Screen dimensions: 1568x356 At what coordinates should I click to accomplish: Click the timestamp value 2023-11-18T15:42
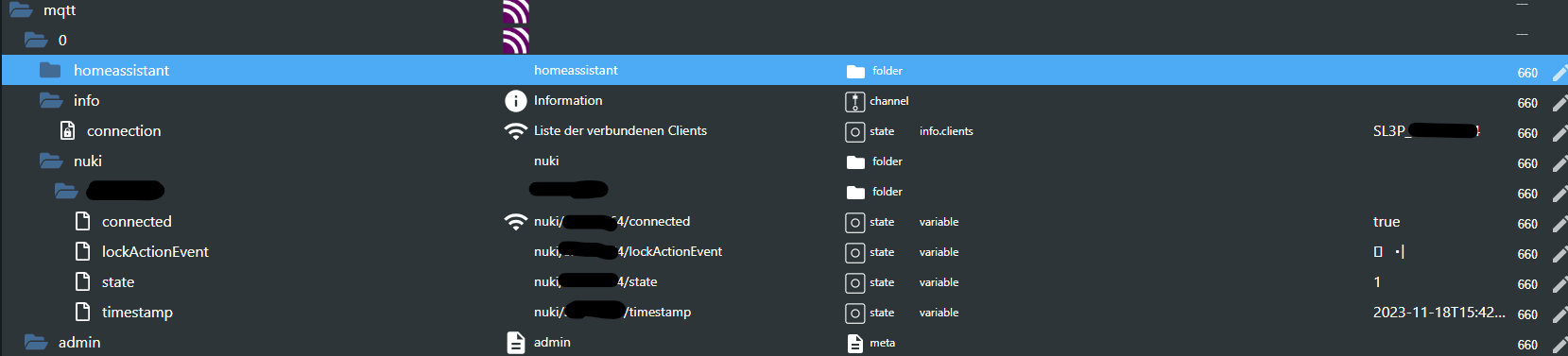click(1439, 313)
